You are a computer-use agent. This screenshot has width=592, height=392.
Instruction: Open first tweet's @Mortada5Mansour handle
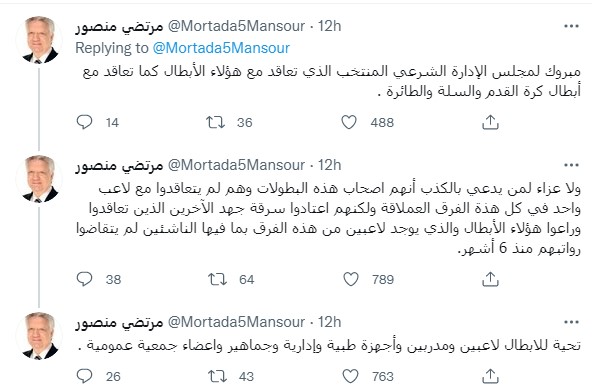[x=236, y=26]
